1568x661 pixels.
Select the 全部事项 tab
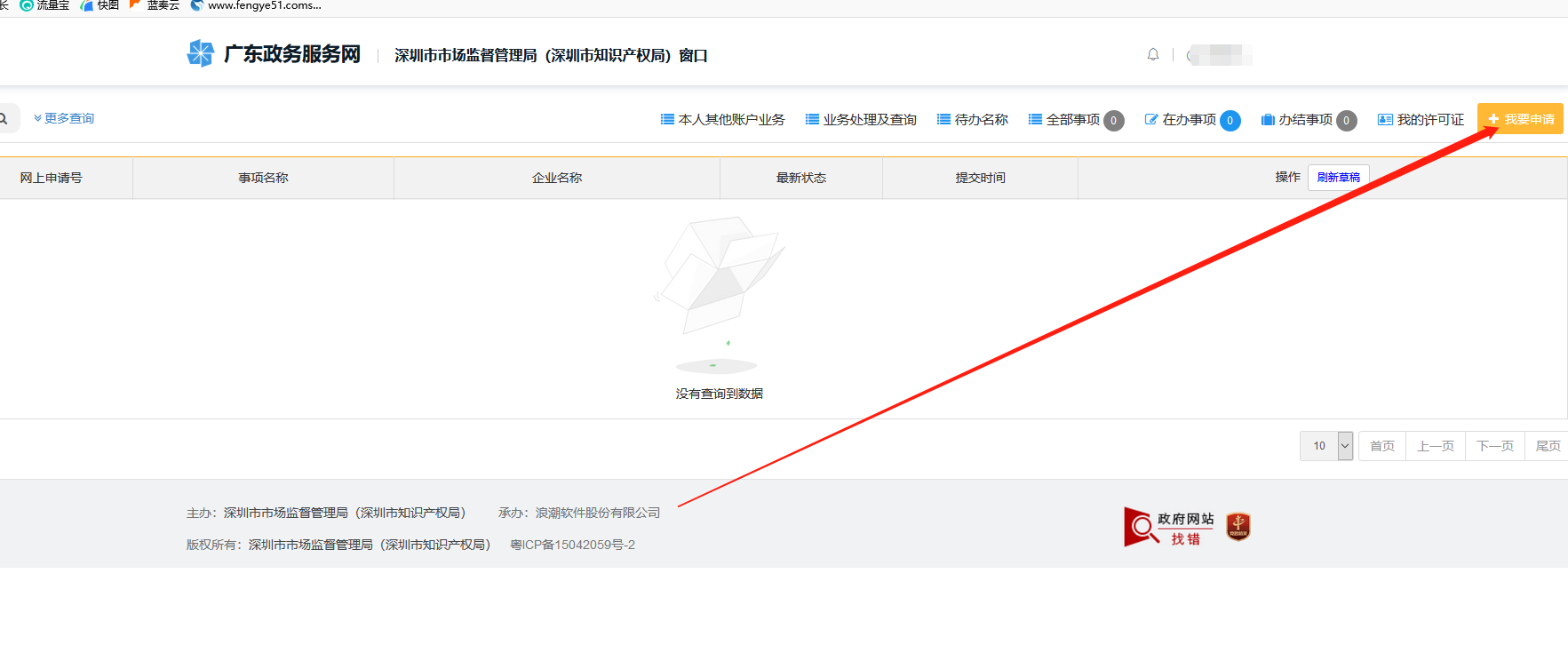pyautogui.click(x=1072, y=120)
